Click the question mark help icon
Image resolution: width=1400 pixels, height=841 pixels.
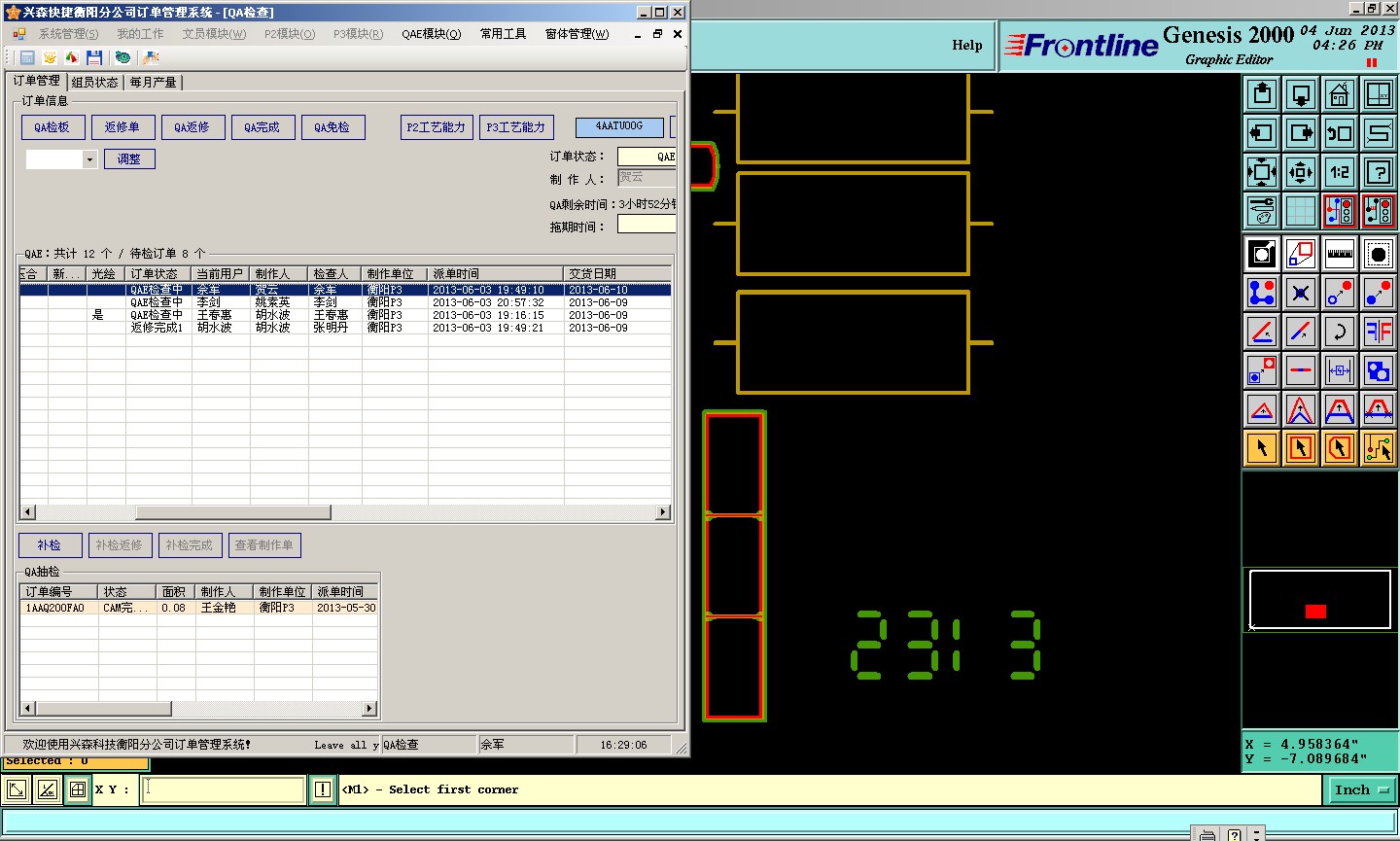coord(1379,172)
